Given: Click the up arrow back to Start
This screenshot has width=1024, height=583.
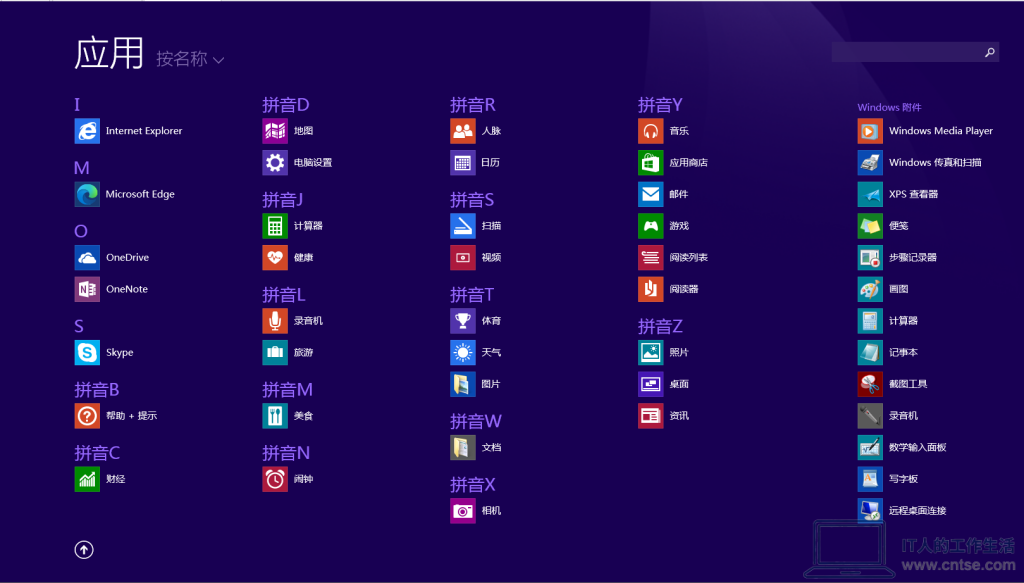Looking at the screenshot, I should coord(84,550).
